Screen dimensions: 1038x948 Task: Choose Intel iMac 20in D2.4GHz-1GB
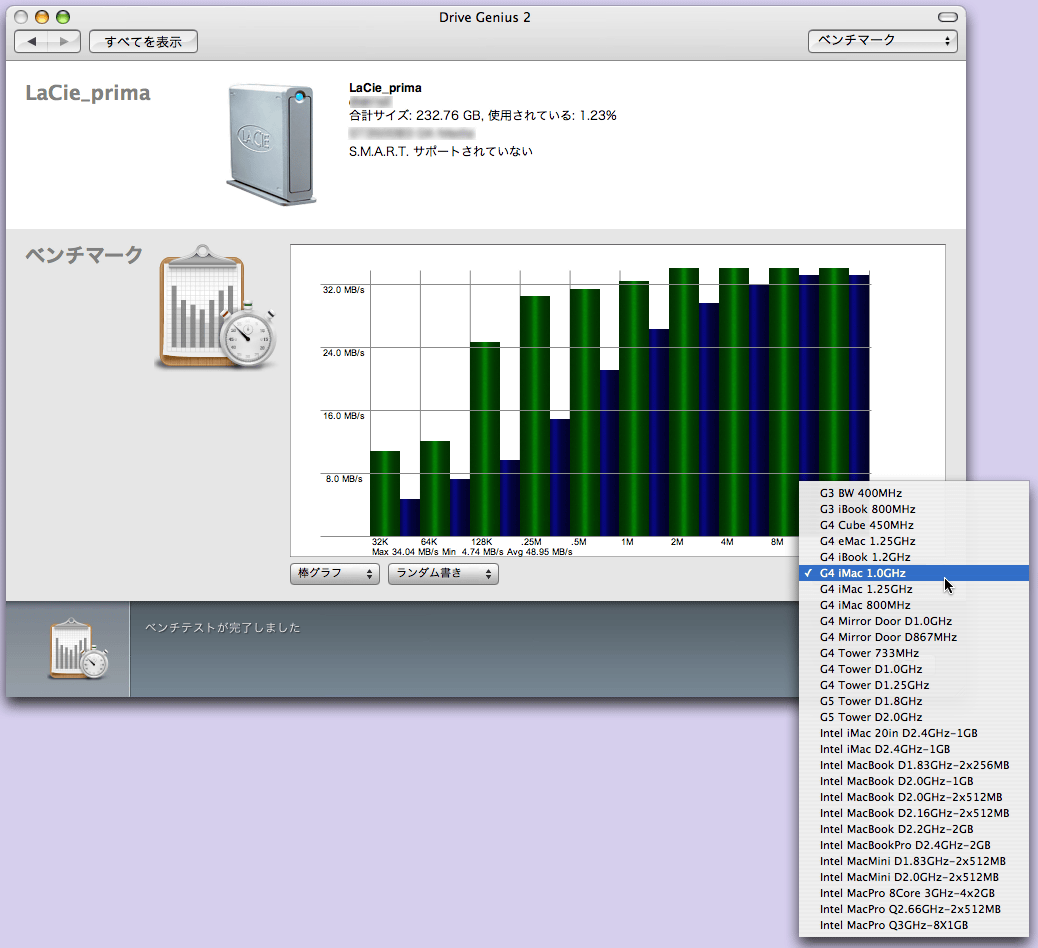914,733
